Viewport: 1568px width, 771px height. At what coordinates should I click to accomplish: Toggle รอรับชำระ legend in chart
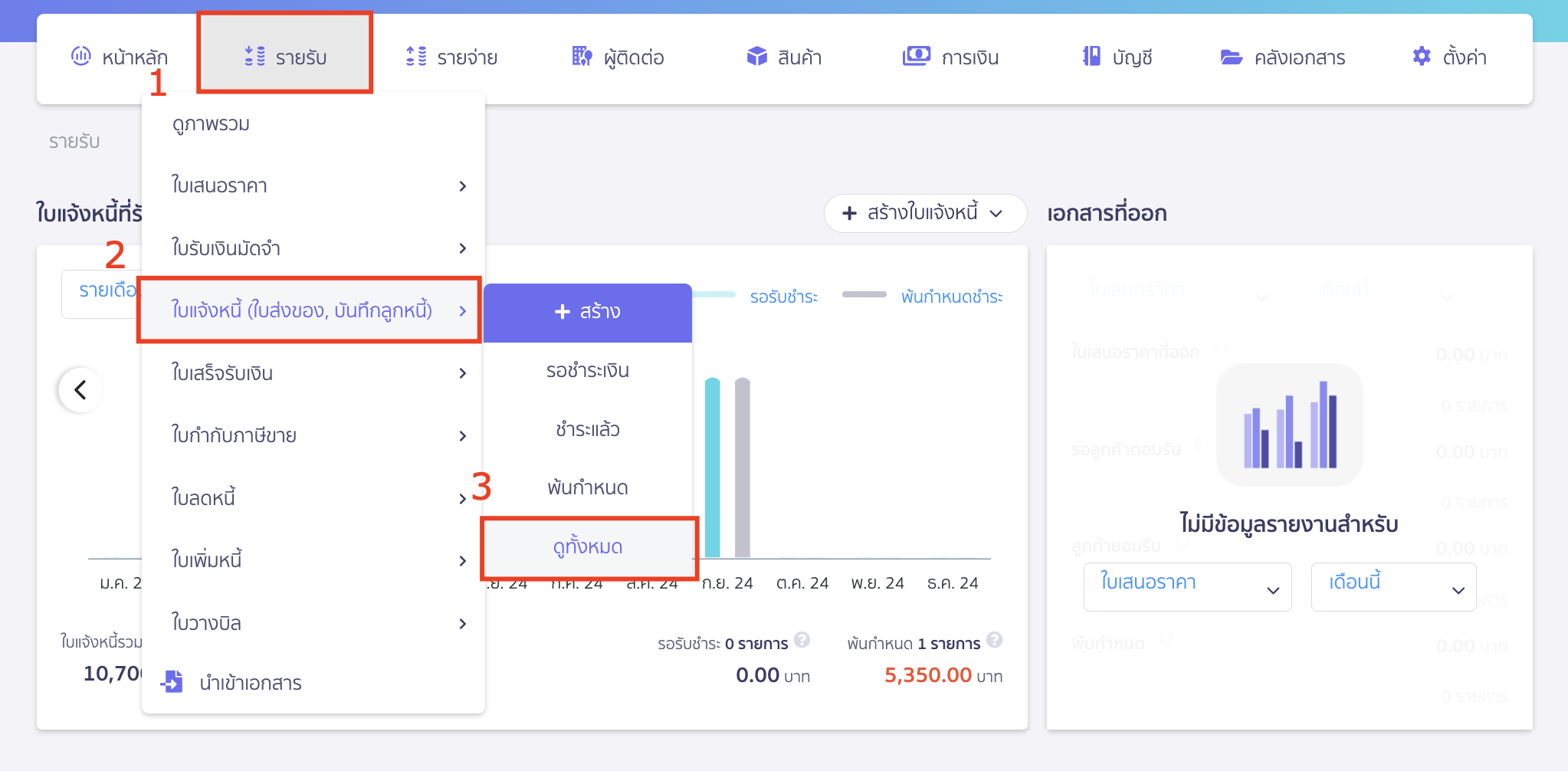[x=783, y=297]
